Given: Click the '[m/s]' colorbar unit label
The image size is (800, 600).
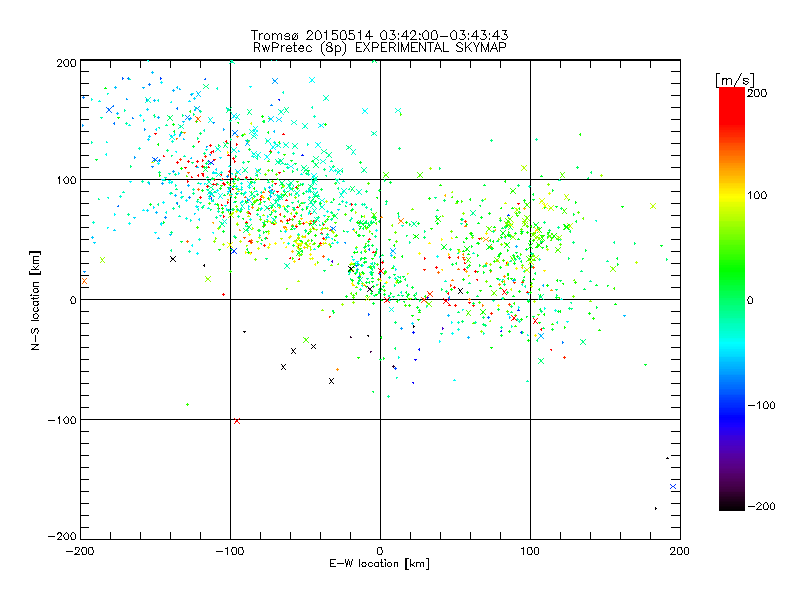Looking at the screenshot, I should coord(735,80).
